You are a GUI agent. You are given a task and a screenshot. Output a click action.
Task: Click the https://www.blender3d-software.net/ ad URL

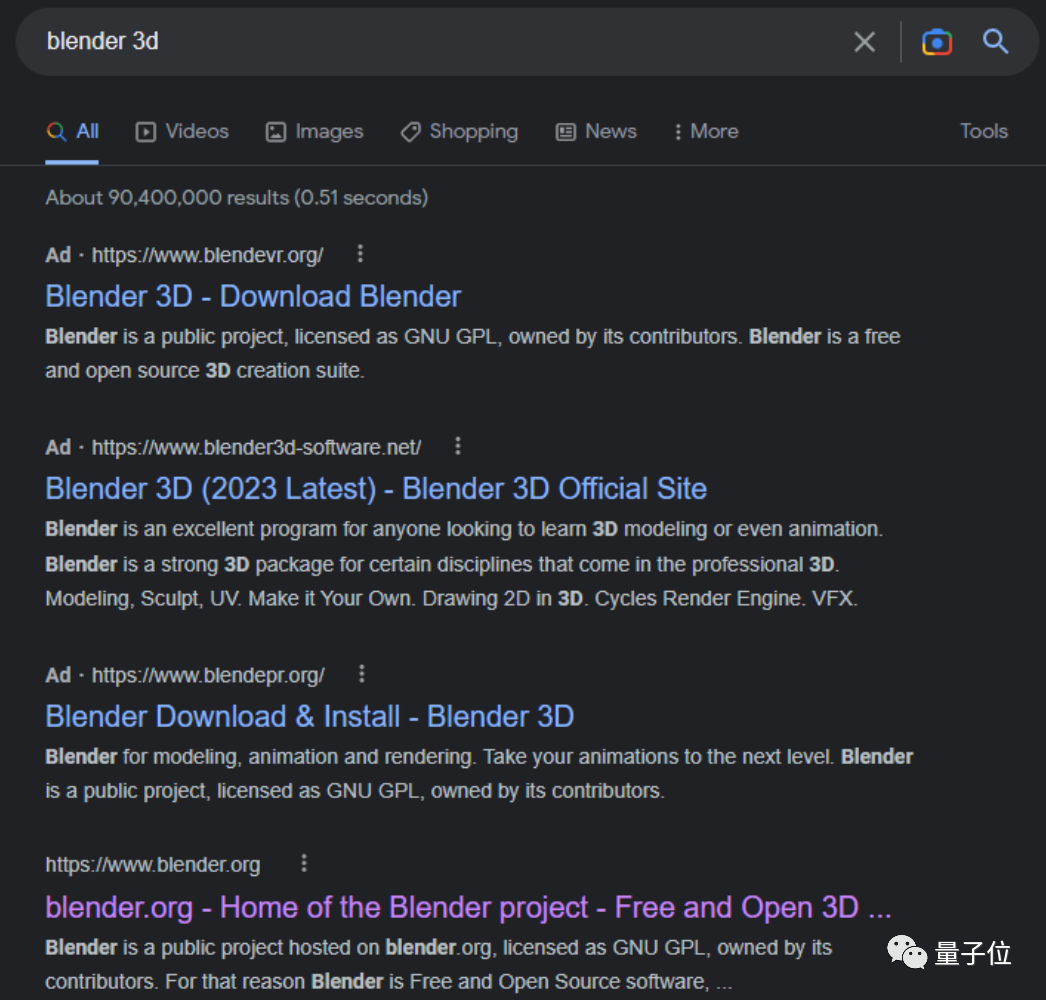256,447
